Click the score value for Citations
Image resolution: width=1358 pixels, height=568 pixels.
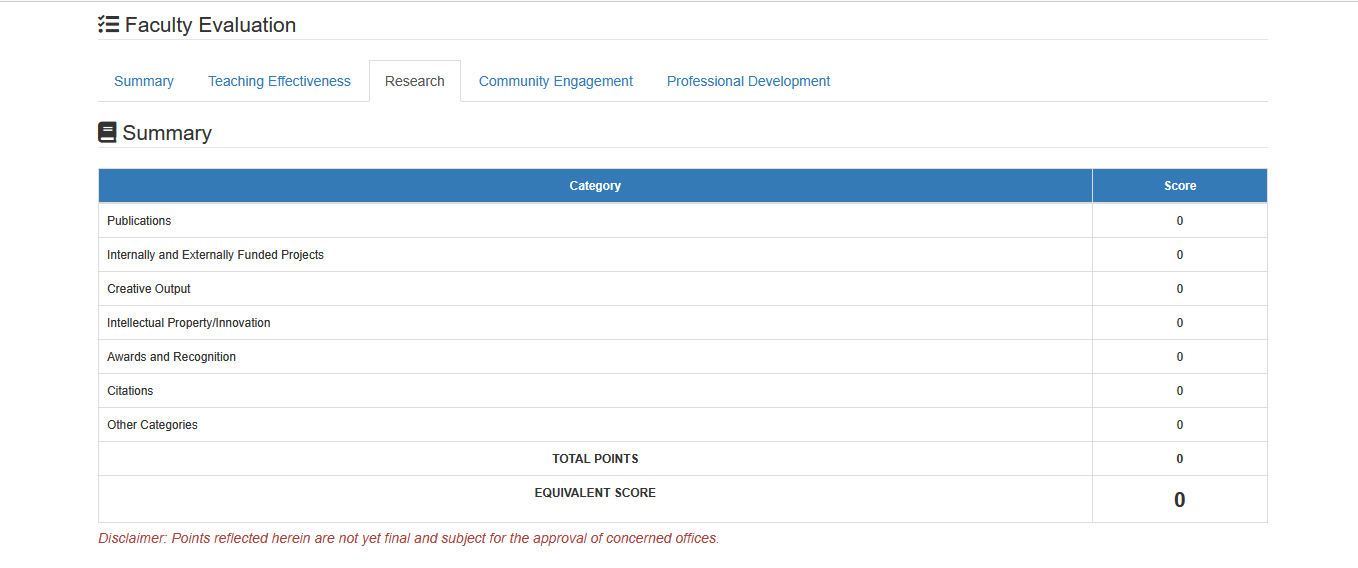(1180, 391)
